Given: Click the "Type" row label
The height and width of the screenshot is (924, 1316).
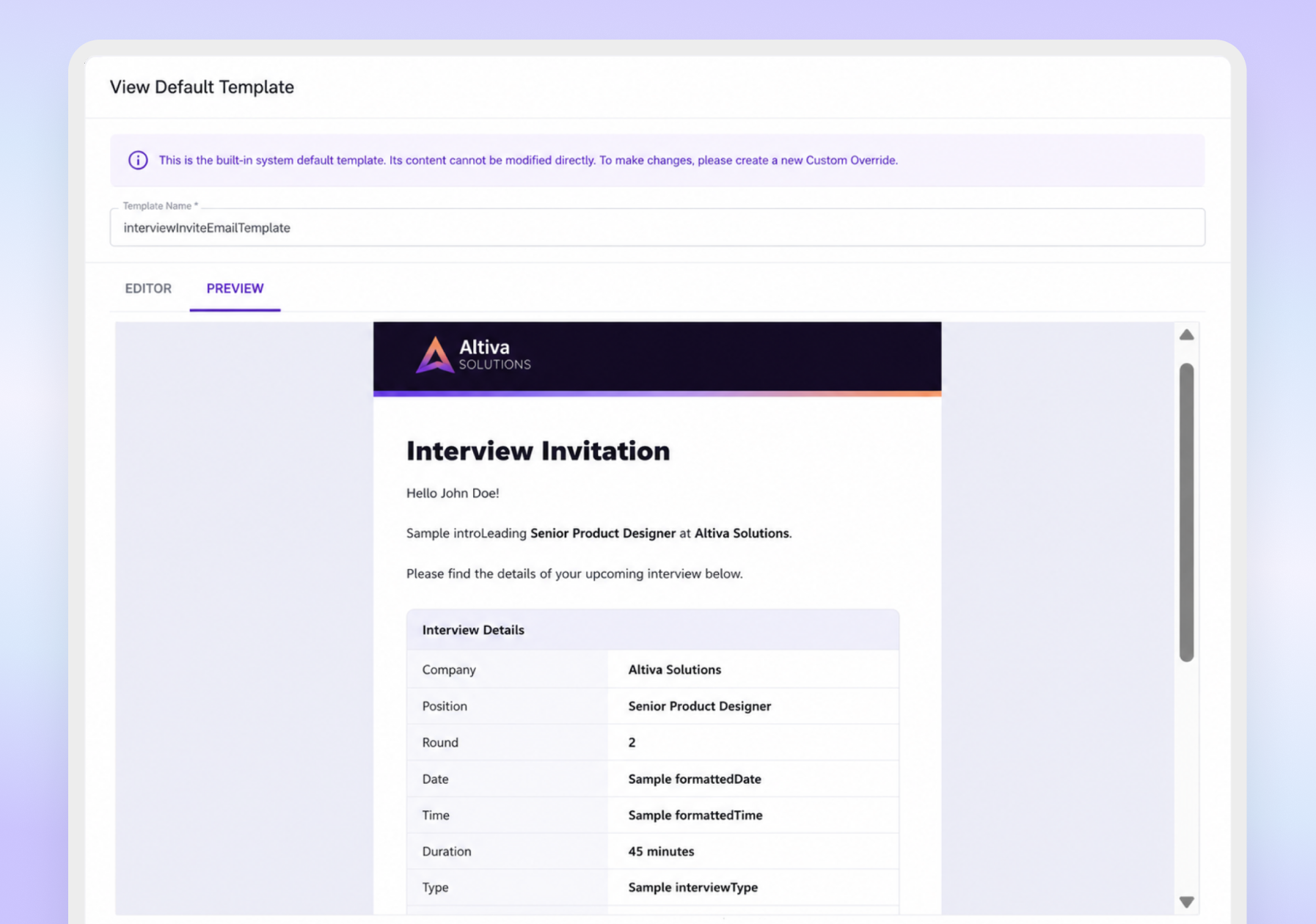Looking at the screenshot, I should pyautogui.click(x=435, y=887).
